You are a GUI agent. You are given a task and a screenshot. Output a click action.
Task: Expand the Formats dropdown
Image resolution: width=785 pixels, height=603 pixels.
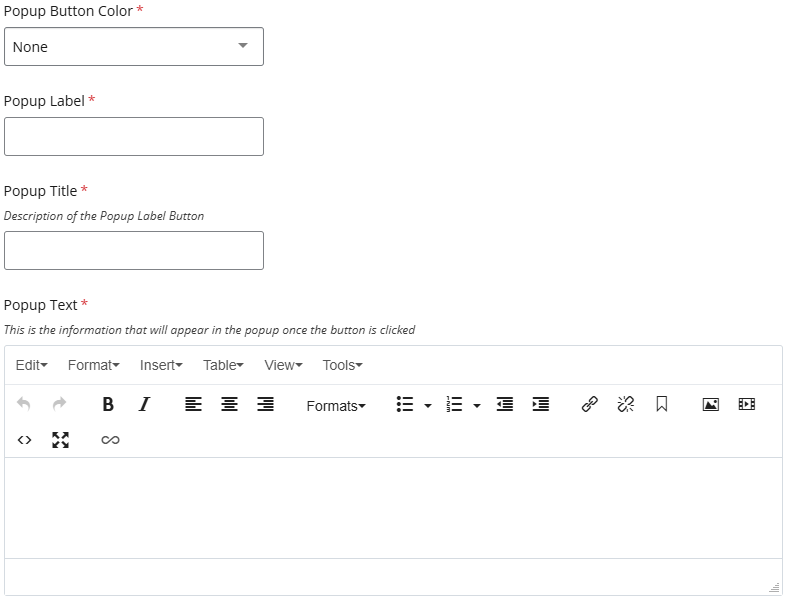pos(336,406)
